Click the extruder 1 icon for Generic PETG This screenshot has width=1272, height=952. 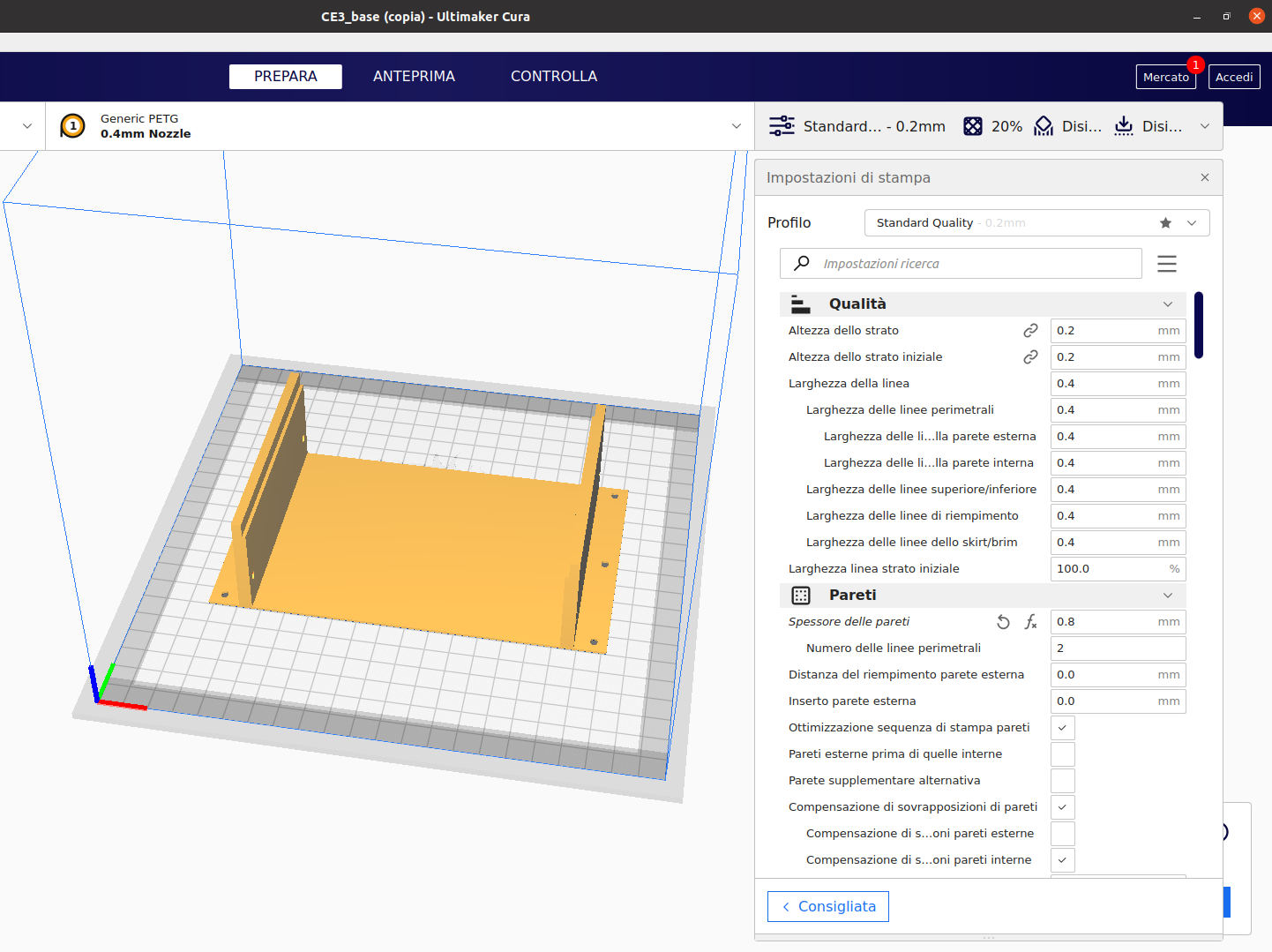(72, 126)
